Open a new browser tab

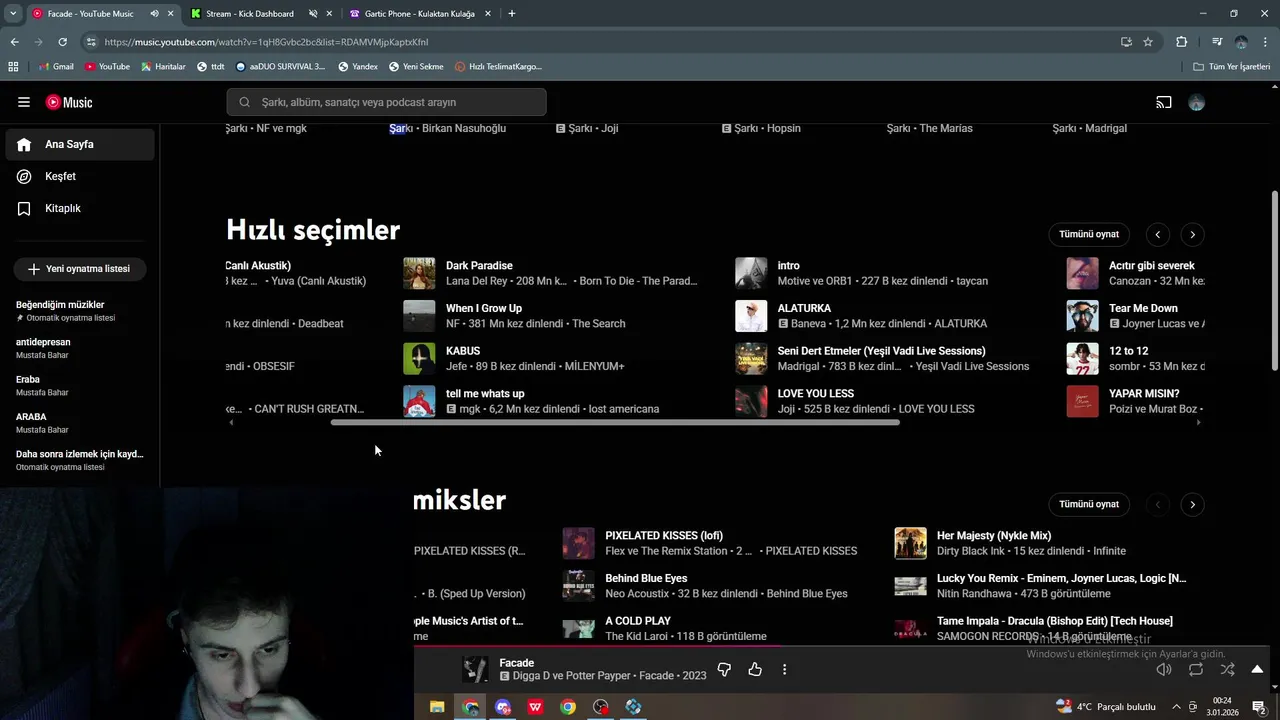pyautogui.click(x=512, y=14)
